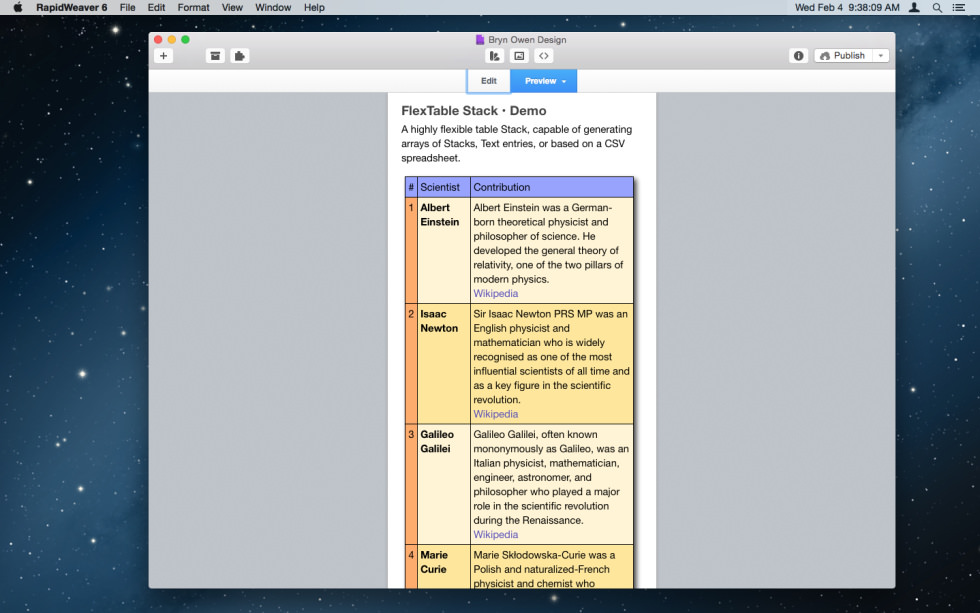Click row number 2 cell
980x613 pixels.
coord(411,364)
